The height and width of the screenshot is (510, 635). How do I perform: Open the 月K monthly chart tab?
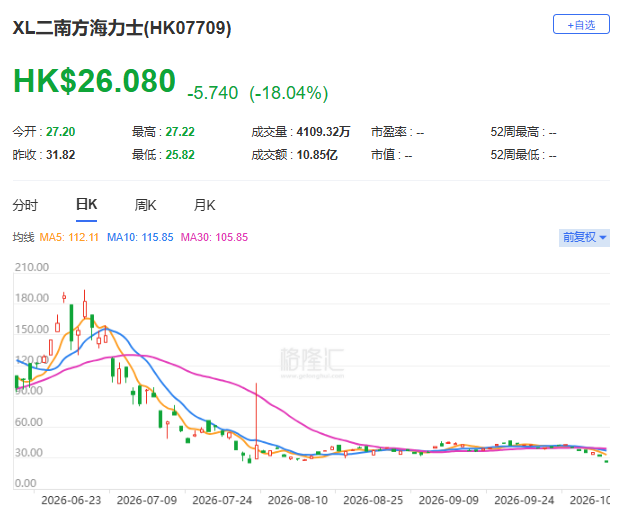tap(205, 205)
